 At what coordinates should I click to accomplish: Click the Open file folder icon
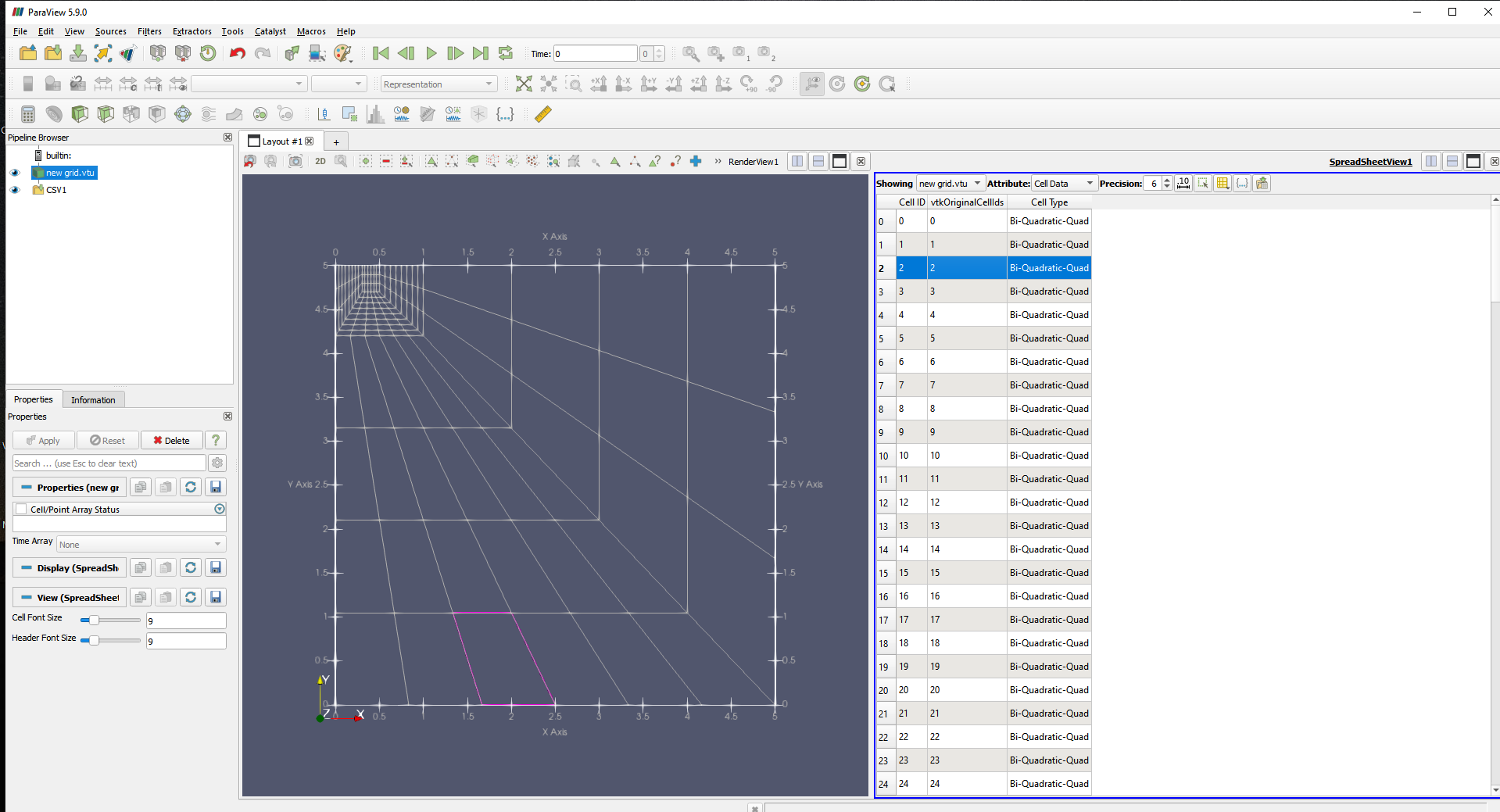pos(28,53)
